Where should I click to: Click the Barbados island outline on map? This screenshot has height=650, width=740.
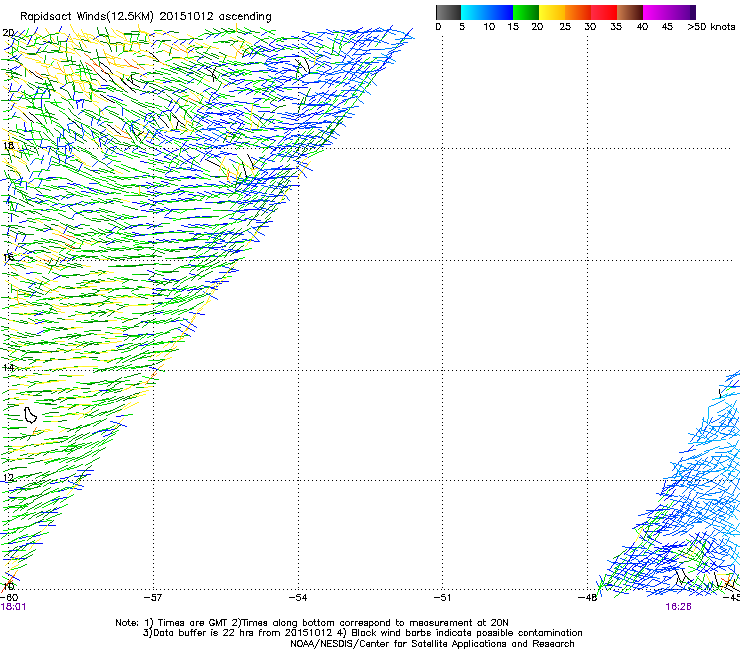point(30,415)
